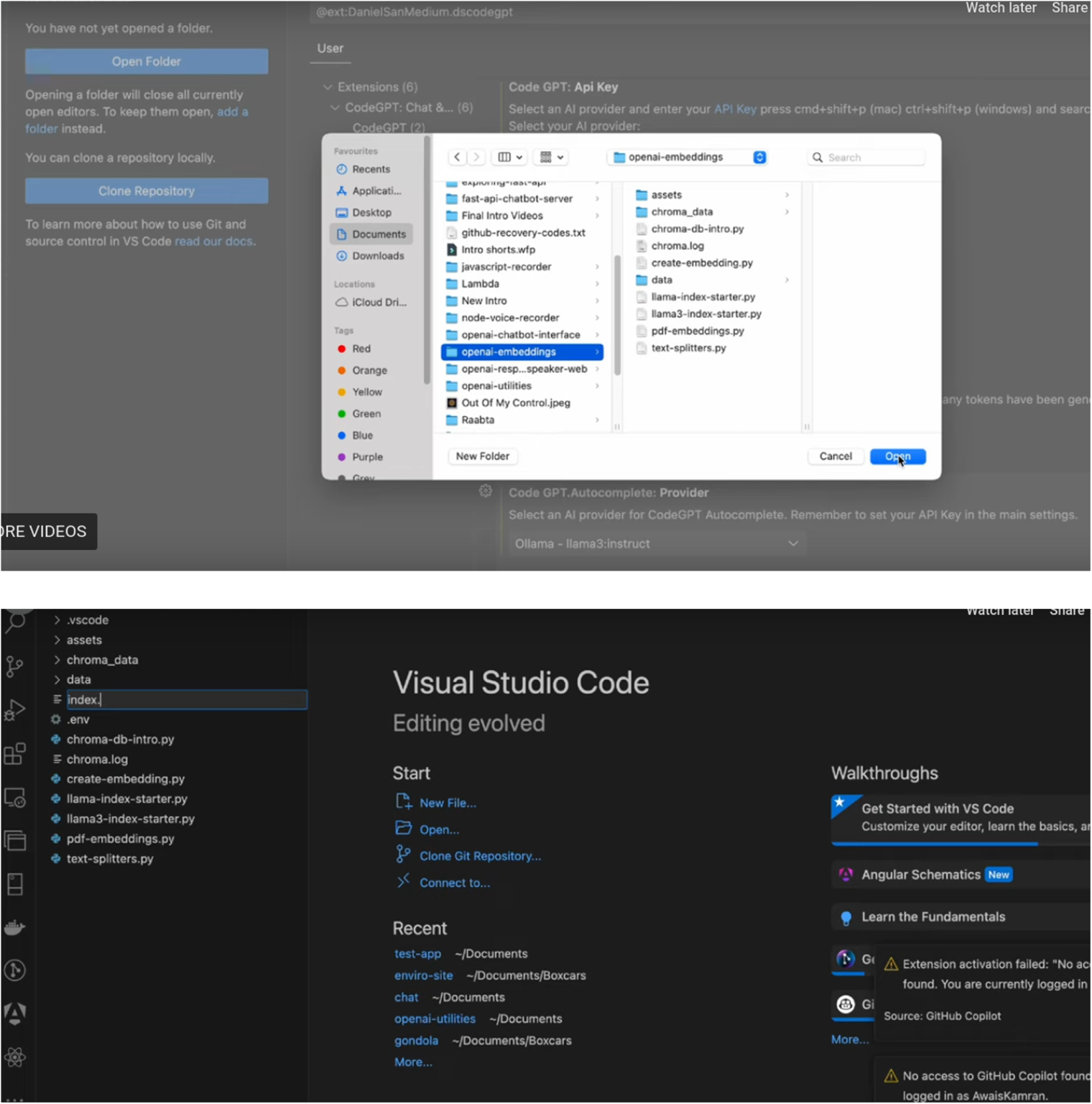Open the Extensions view
This screenshot has height=1104, width=1092.
tap(14, 753)
